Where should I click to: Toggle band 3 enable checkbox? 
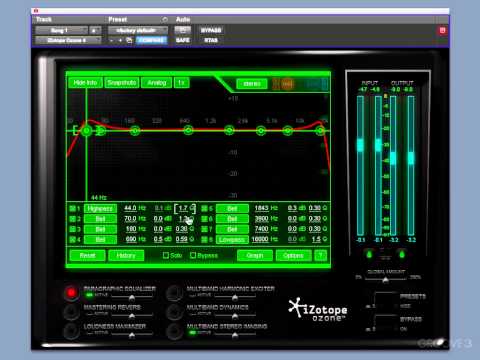[72, 229]
